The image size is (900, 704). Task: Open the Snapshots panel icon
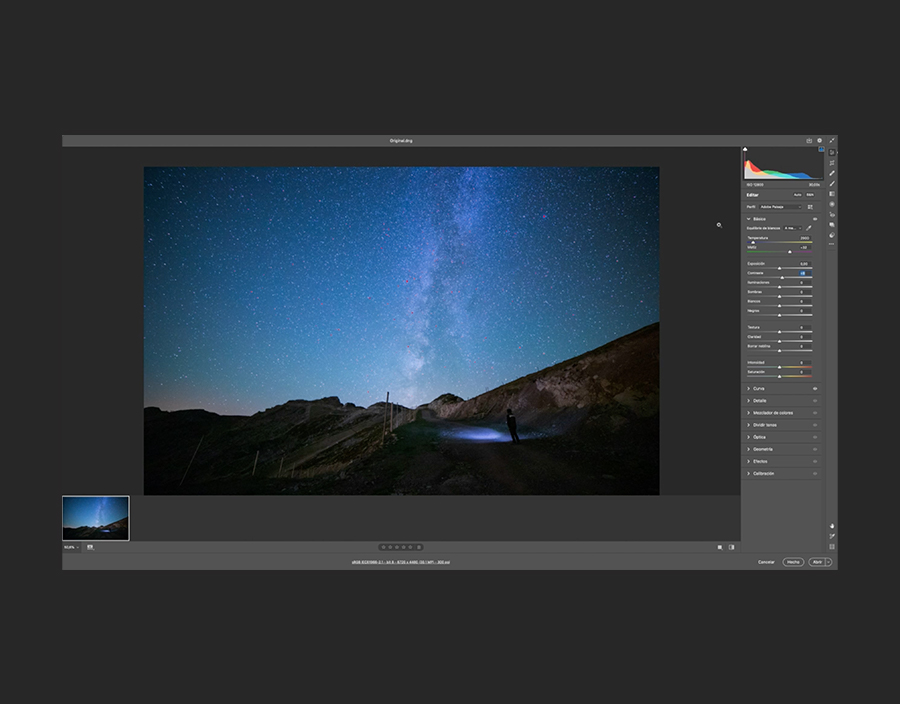tap(832, 225)
